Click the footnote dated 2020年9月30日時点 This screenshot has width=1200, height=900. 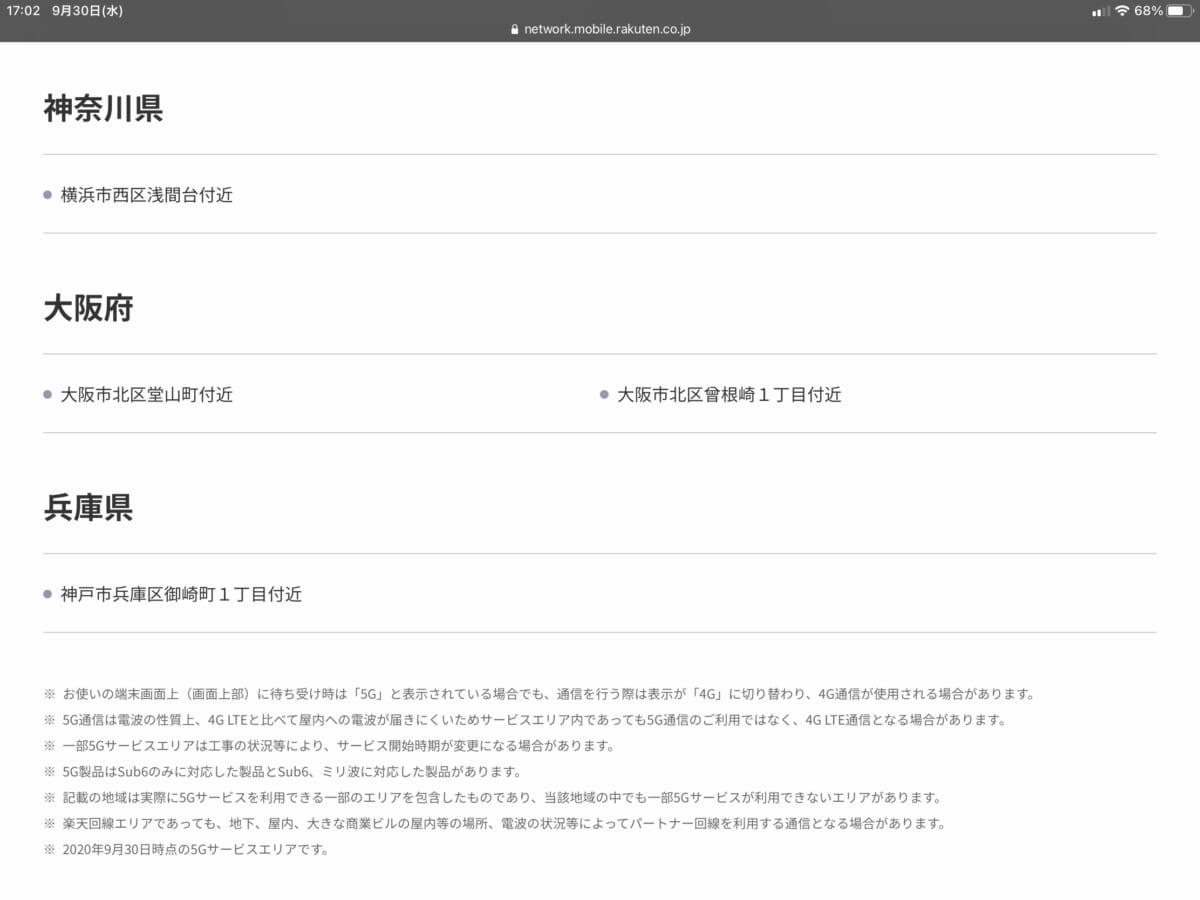(x=195, y=850)
